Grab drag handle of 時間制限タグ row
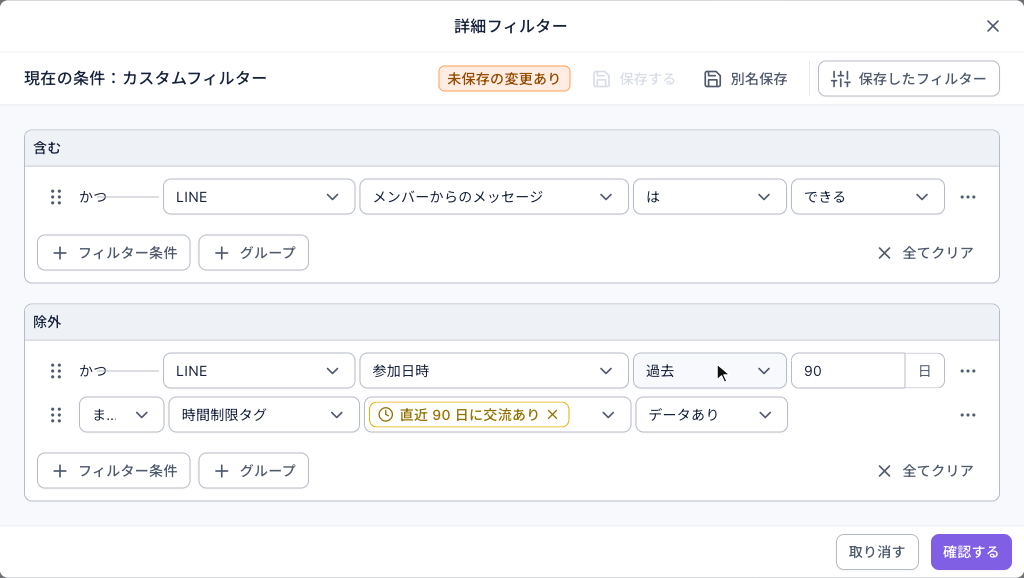 (x=56, y=415)
